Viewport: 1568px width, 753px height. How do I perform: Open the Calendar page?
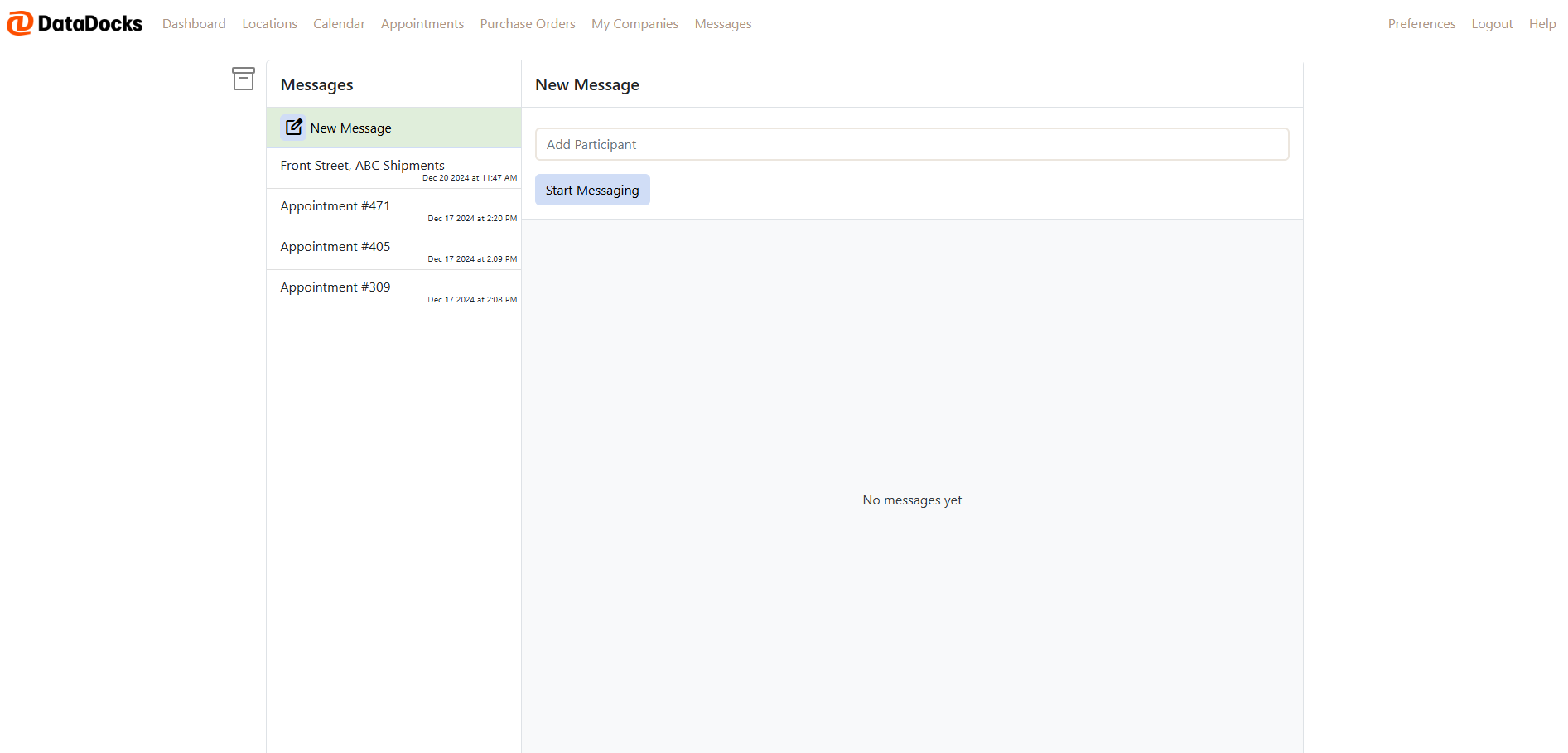pos(339,24)
